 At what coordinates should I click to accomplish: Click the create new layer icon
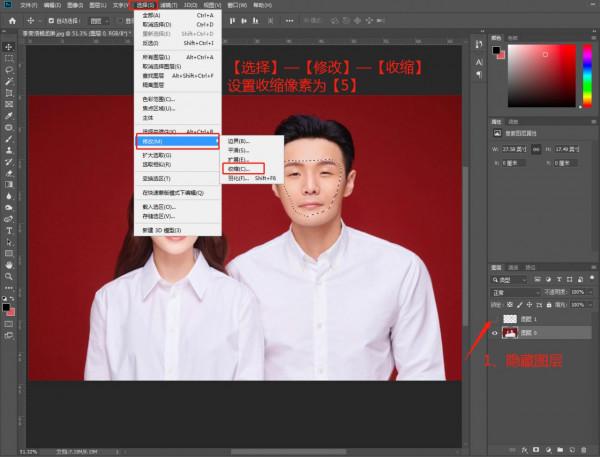(x=572, y=450)
